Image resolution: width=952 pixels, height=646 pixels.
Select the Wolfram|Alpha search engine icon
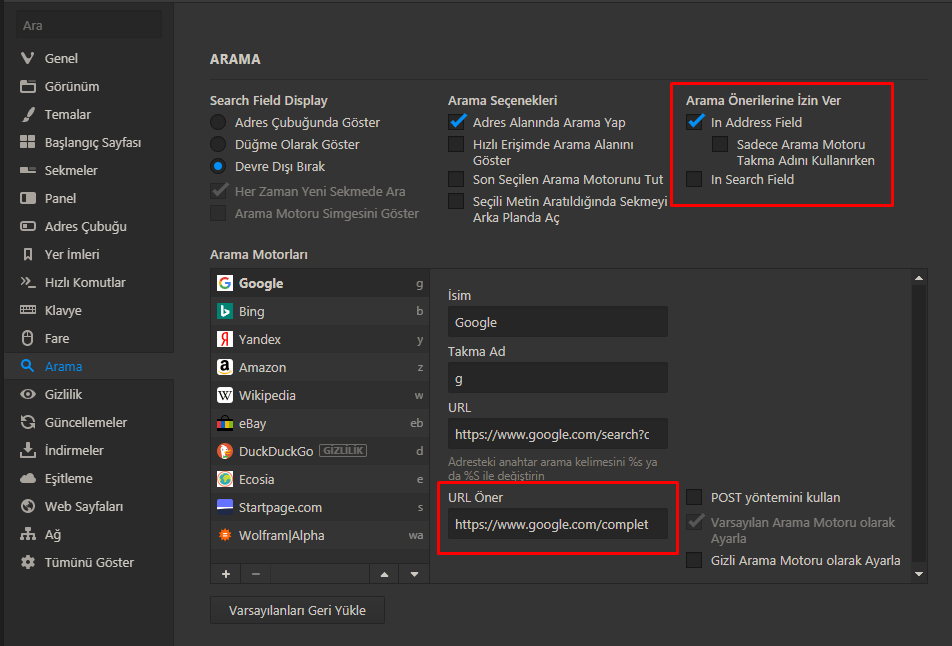click(225, 535)
